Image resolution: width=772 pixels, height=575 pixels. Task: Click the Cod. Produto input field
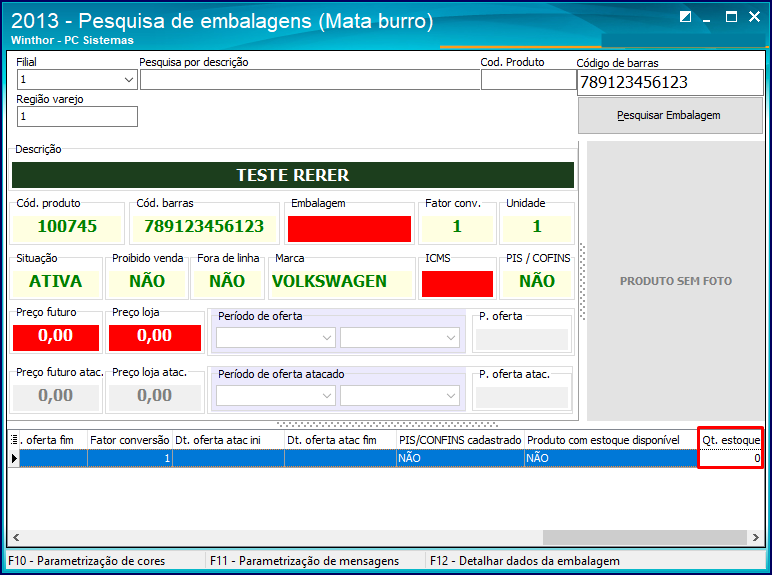click(x=528, y=80)
